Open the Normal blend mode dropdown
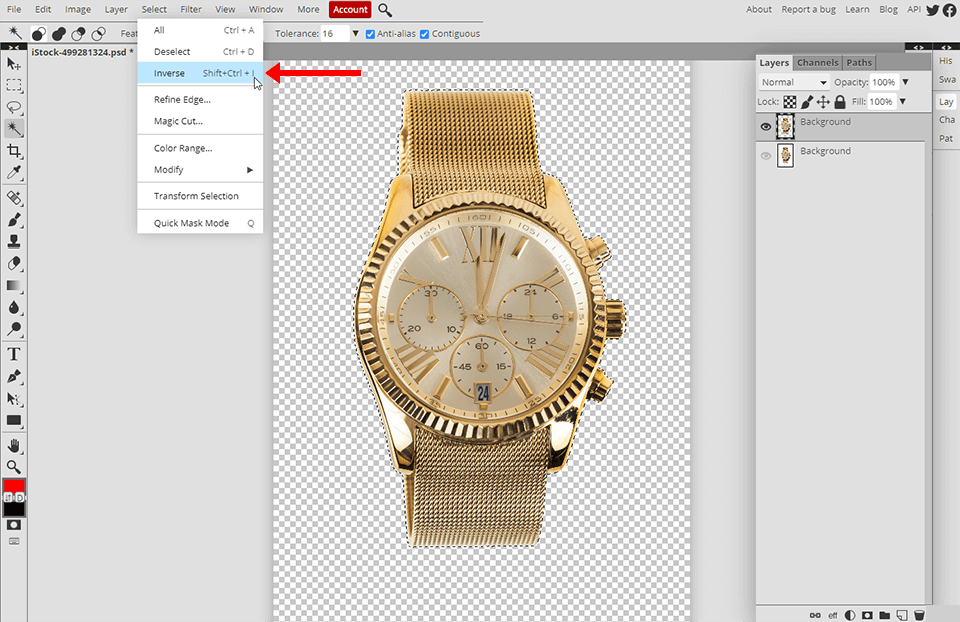960x622 pixels. point(794,82)
